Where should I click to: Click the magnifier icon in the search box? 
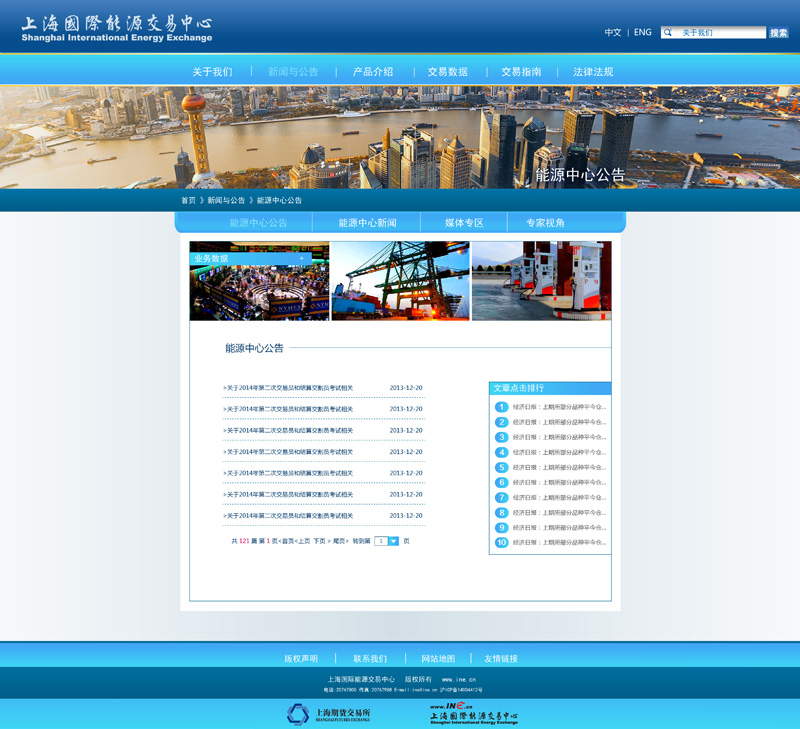pos(667,33)
